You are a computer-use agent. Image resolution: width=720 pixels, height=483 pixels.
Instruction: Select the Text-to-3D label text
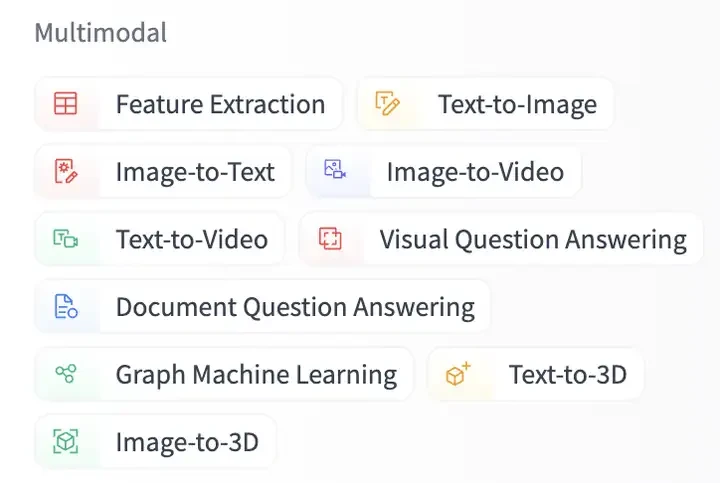click(568, 374)
